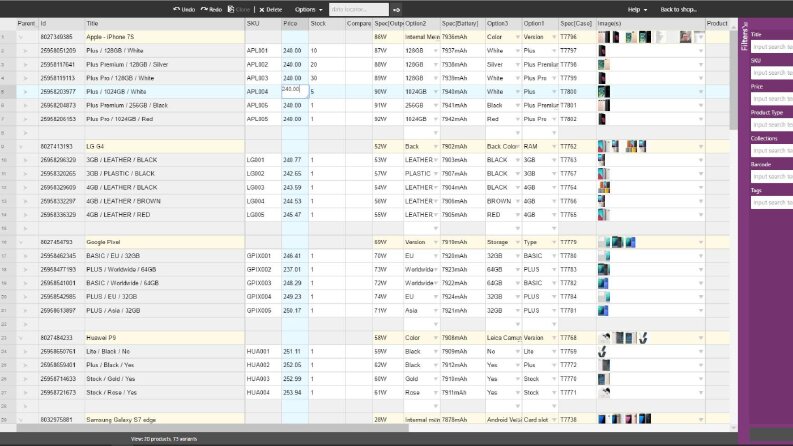This screenshot has height=446, width=793.
Task: Click the Title column header
Action: (x=164, y=24)
